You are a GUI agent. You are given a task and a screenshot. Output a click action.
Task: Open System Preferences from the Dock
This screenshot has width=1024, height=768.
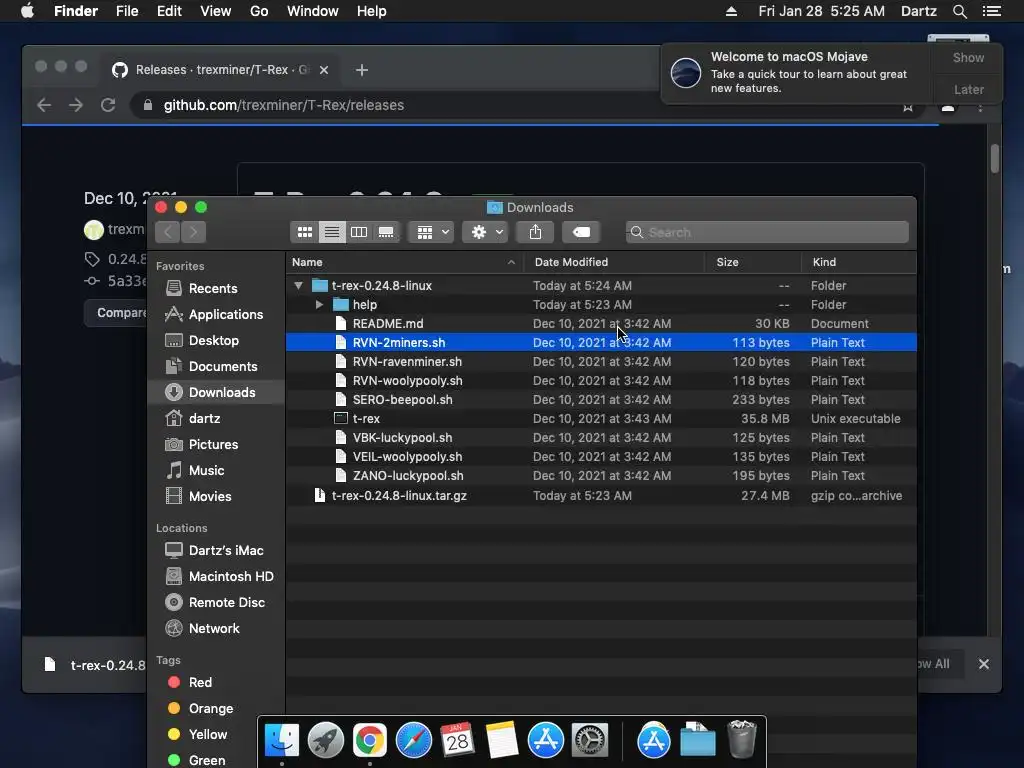pyautogui.click(x=590, y=741)
